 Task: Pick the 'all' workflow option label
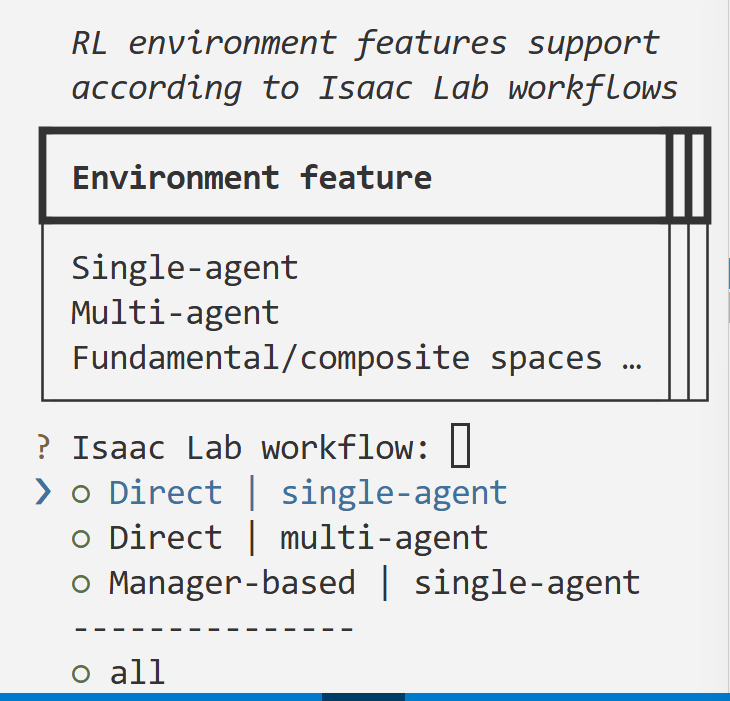[x=137, y=672]
